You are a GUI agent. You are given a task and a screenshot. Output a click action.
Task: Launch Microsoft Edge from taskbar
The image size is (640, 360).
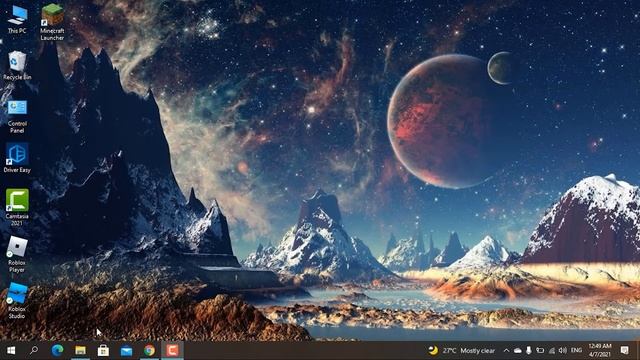pyautogui.click(x=57, y=351)
